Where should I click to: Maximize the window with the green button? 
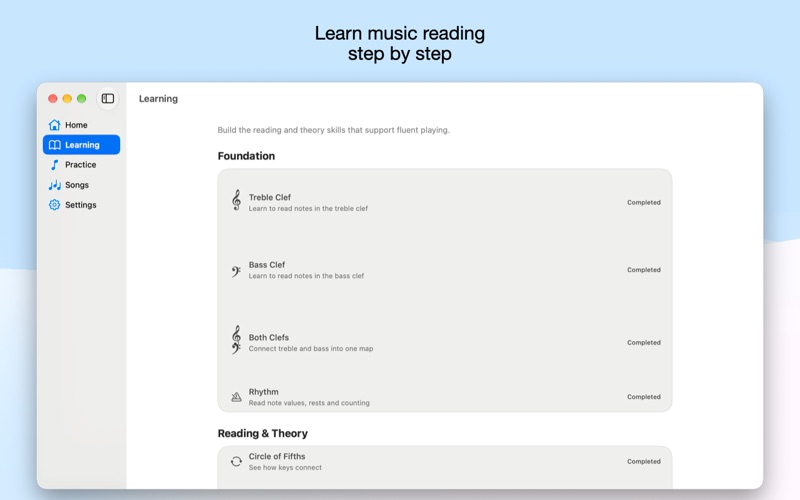[x=82, y=98]
